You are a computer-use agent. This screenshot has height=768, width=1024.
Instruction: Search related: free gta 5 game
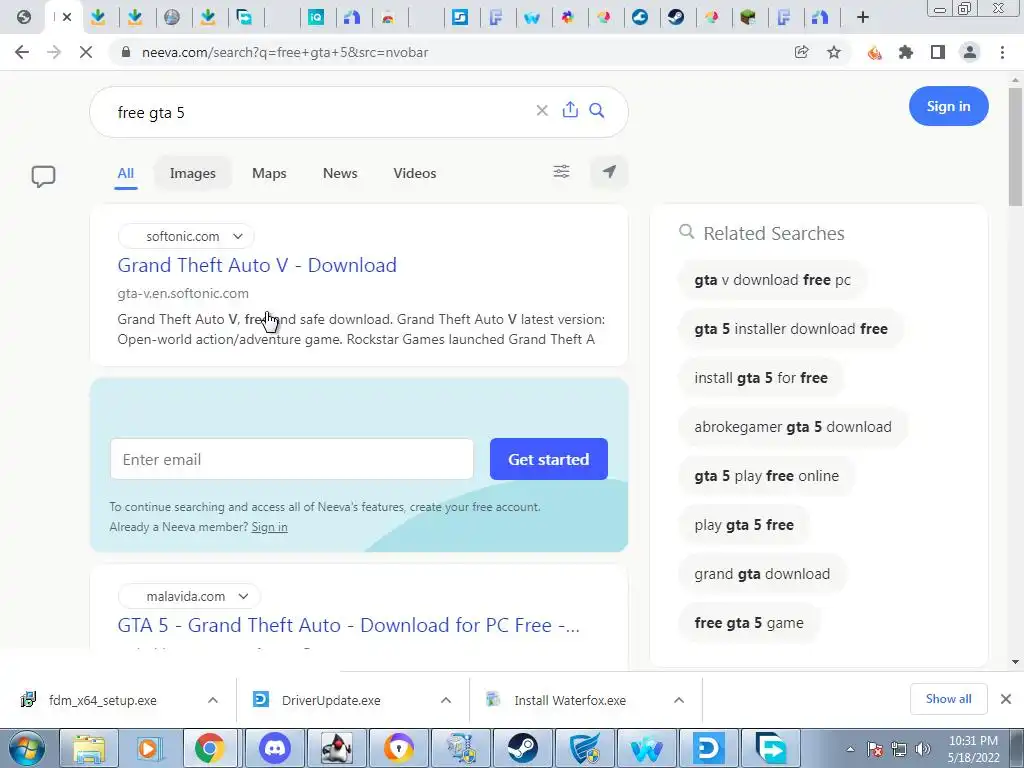point(749,622)
